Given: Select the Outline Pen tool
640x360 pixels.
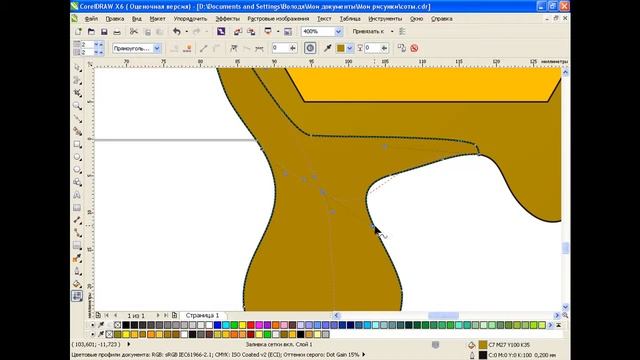Looking at the screenshot, I should (77, 271).
